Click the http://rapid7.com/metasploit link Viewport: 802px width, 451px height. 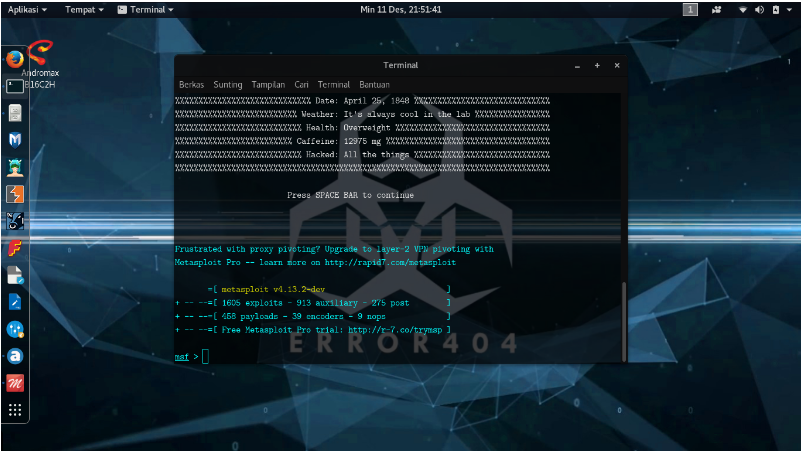pyautogui.click(x=390, y=262)
